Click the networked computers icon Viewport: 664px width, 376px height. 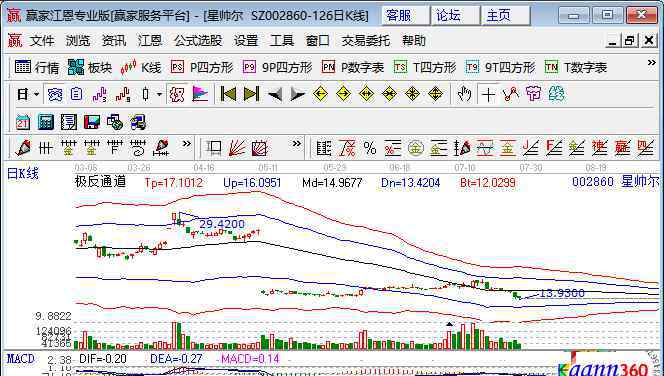(138, 122)
